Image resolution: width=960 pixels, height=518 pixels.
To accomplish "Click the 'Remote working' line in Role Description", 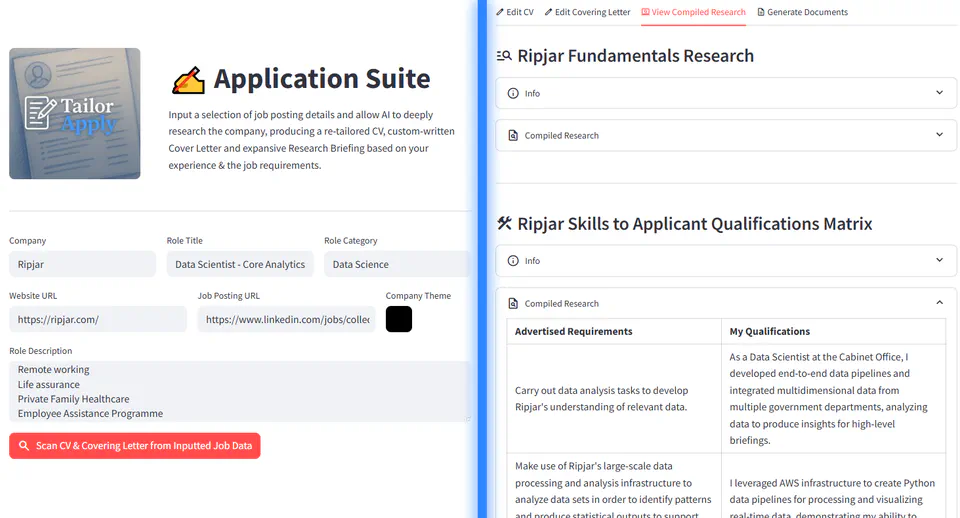I will (53, 369).
